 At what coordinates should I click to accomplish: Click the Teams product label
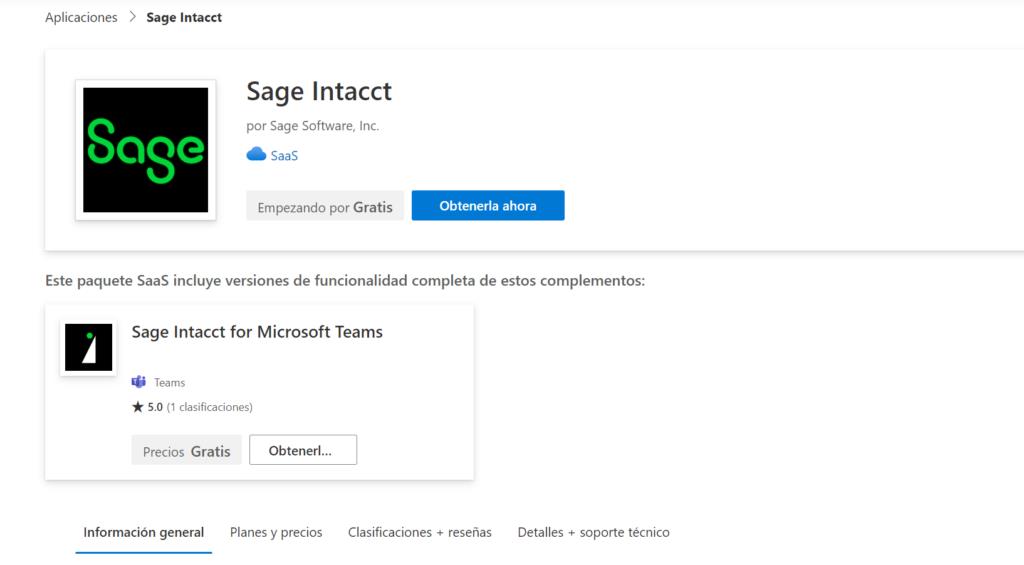[169, 383]
